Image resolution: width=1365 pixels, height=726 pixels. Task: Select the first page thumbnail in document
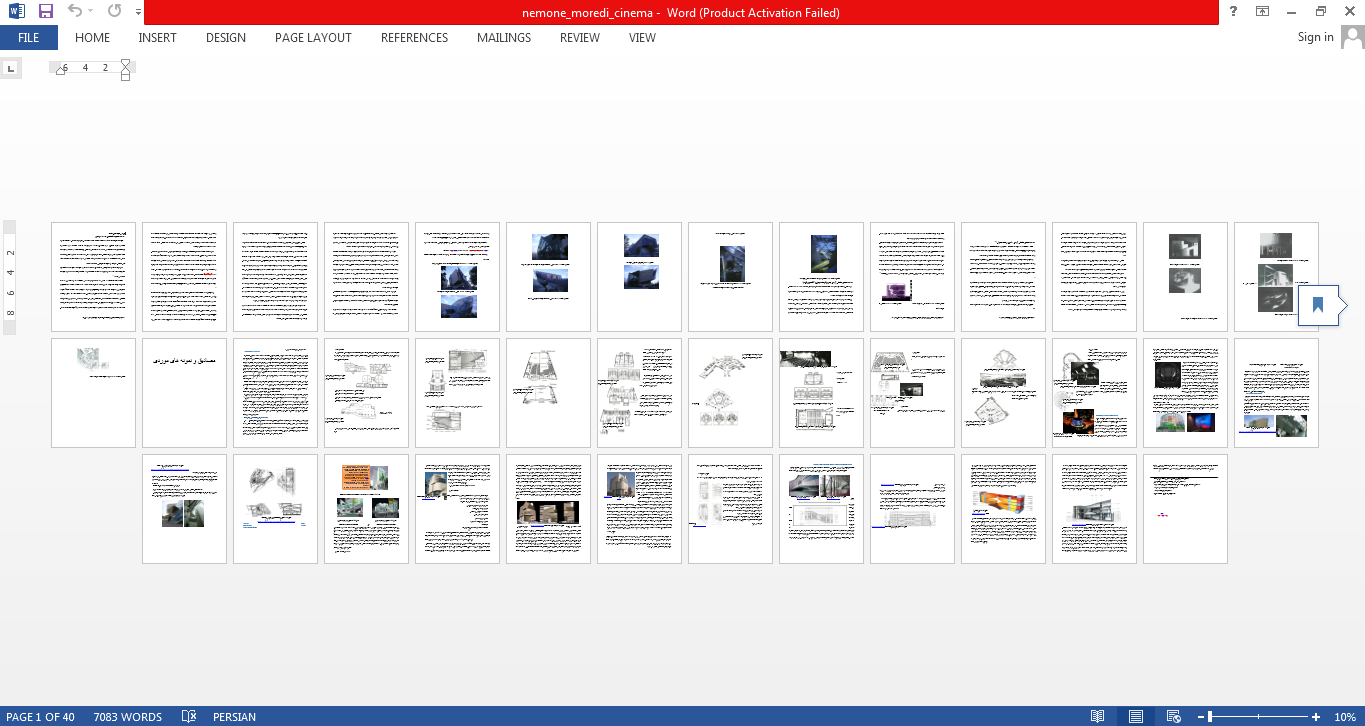point(93,277)
